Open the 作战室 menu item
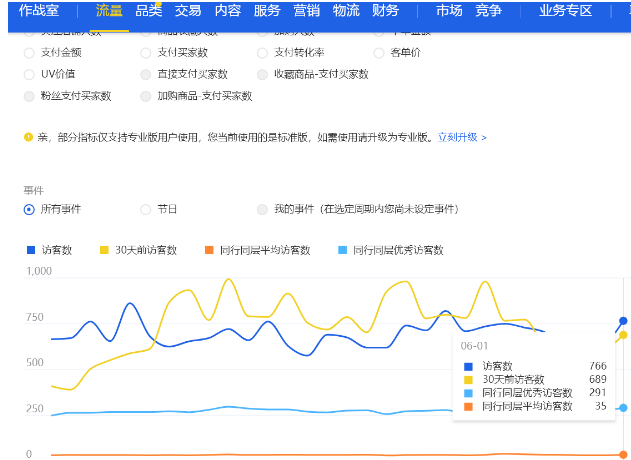 click(x=39, y=10)
